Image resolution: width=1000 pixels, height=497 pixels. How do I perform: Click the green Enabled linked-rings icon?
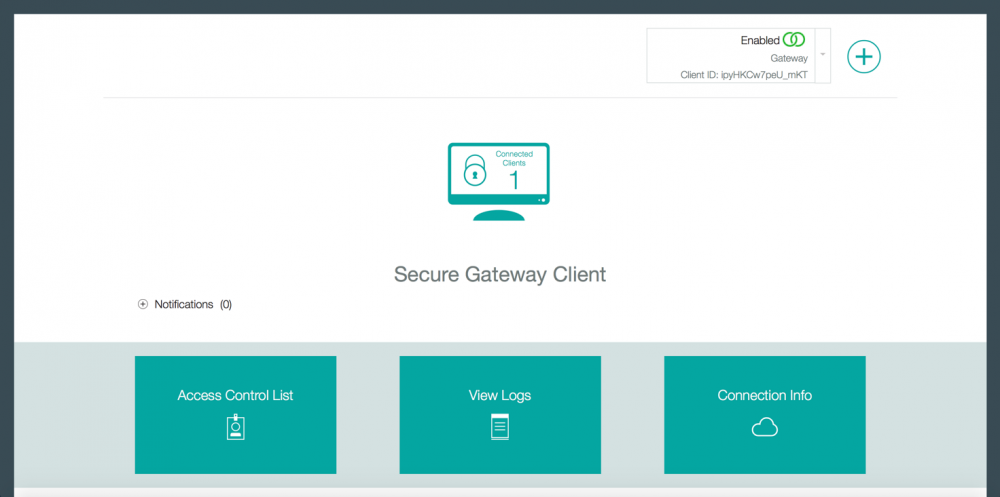pyautogui.click(x=794, y=40)
